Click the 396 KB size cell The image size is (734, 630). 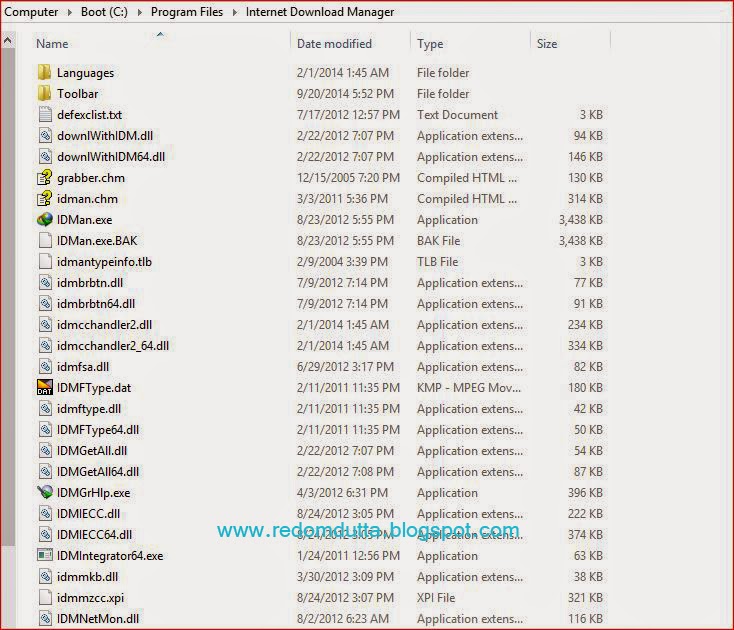[585, 492]
